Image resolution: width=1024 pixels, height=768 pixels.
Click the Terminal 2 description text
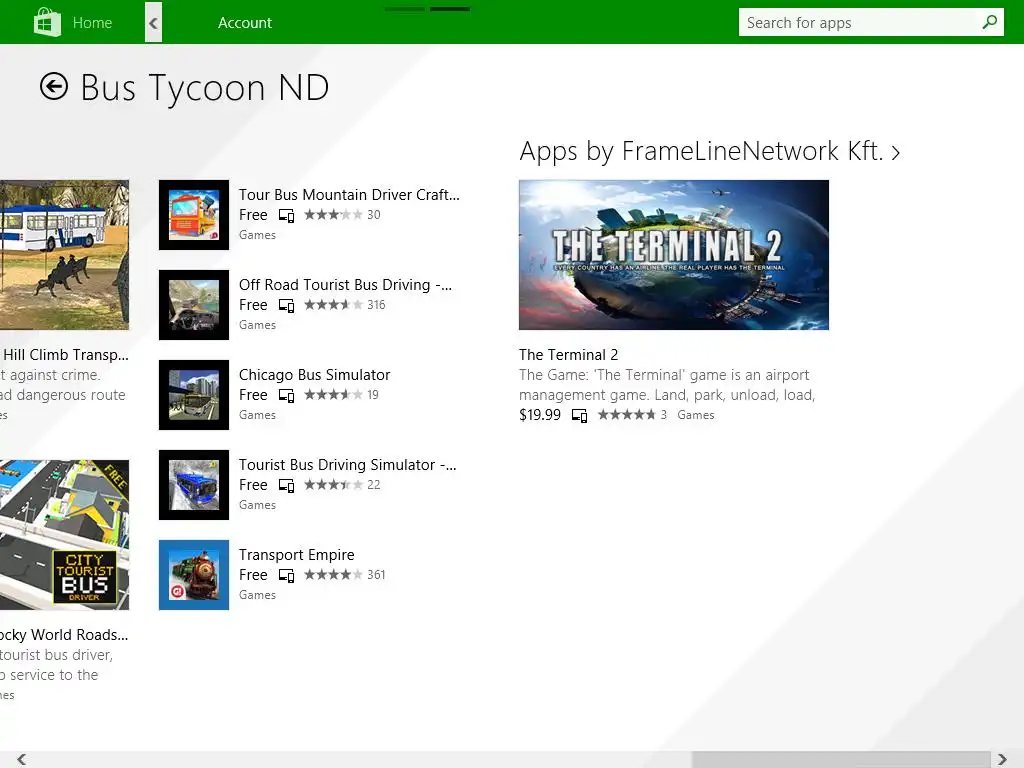pyautogui.click(x=667, y=385)
